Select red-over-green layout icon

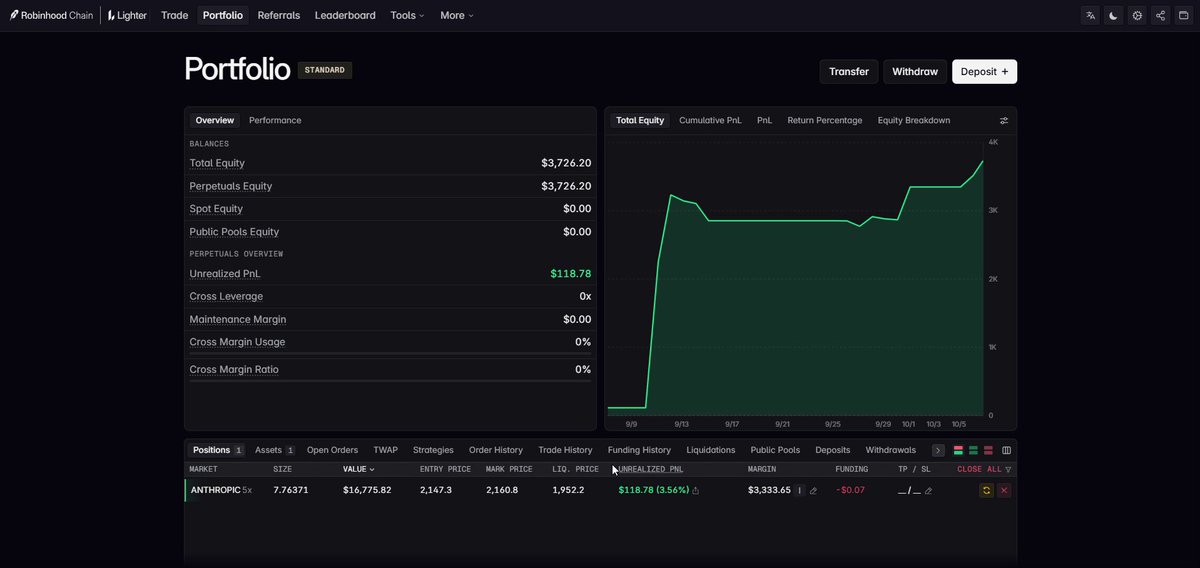(959, 450)
